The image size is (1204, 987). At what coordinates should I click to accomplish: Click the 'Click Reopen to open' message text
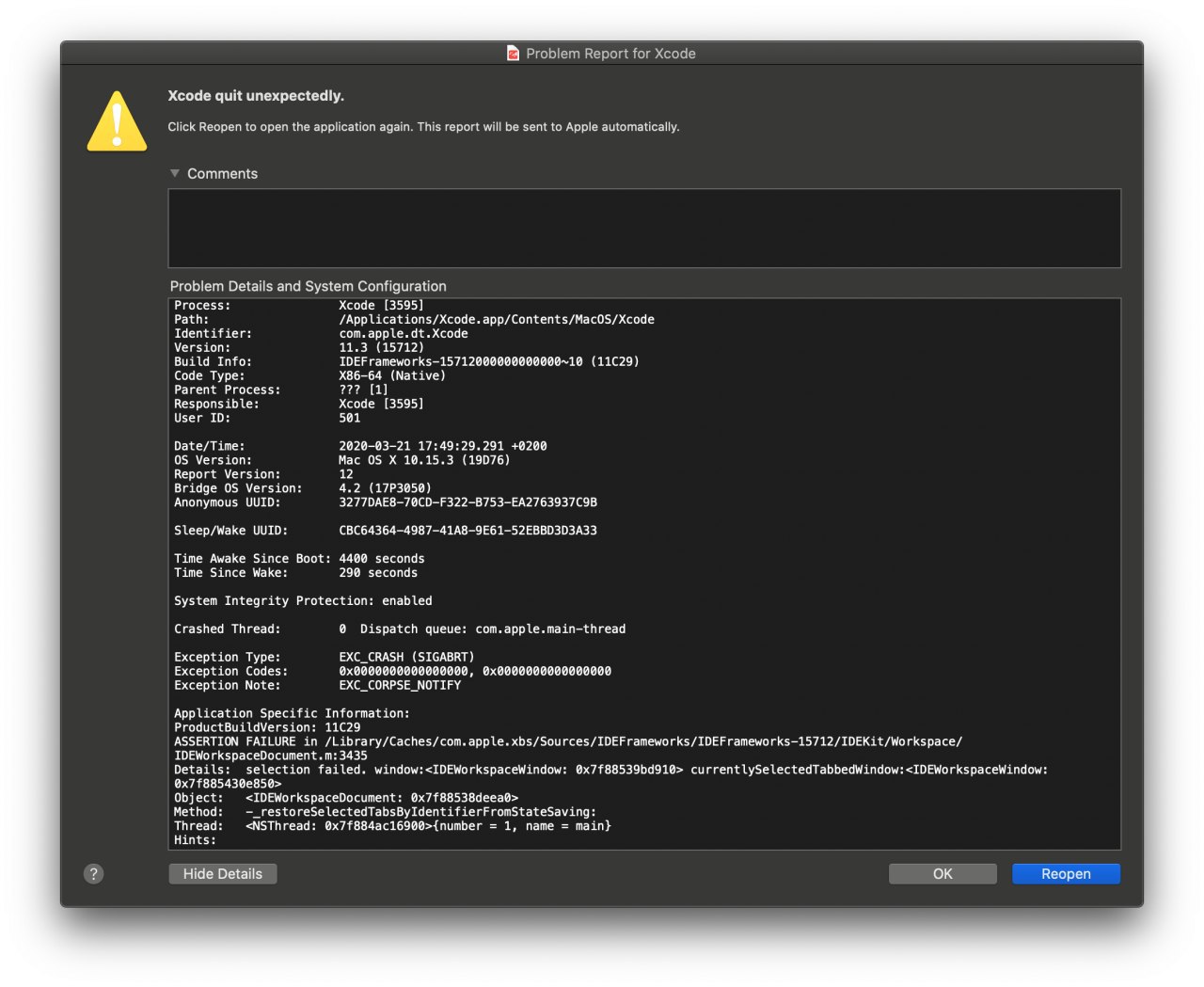click(x=423, y=127)
